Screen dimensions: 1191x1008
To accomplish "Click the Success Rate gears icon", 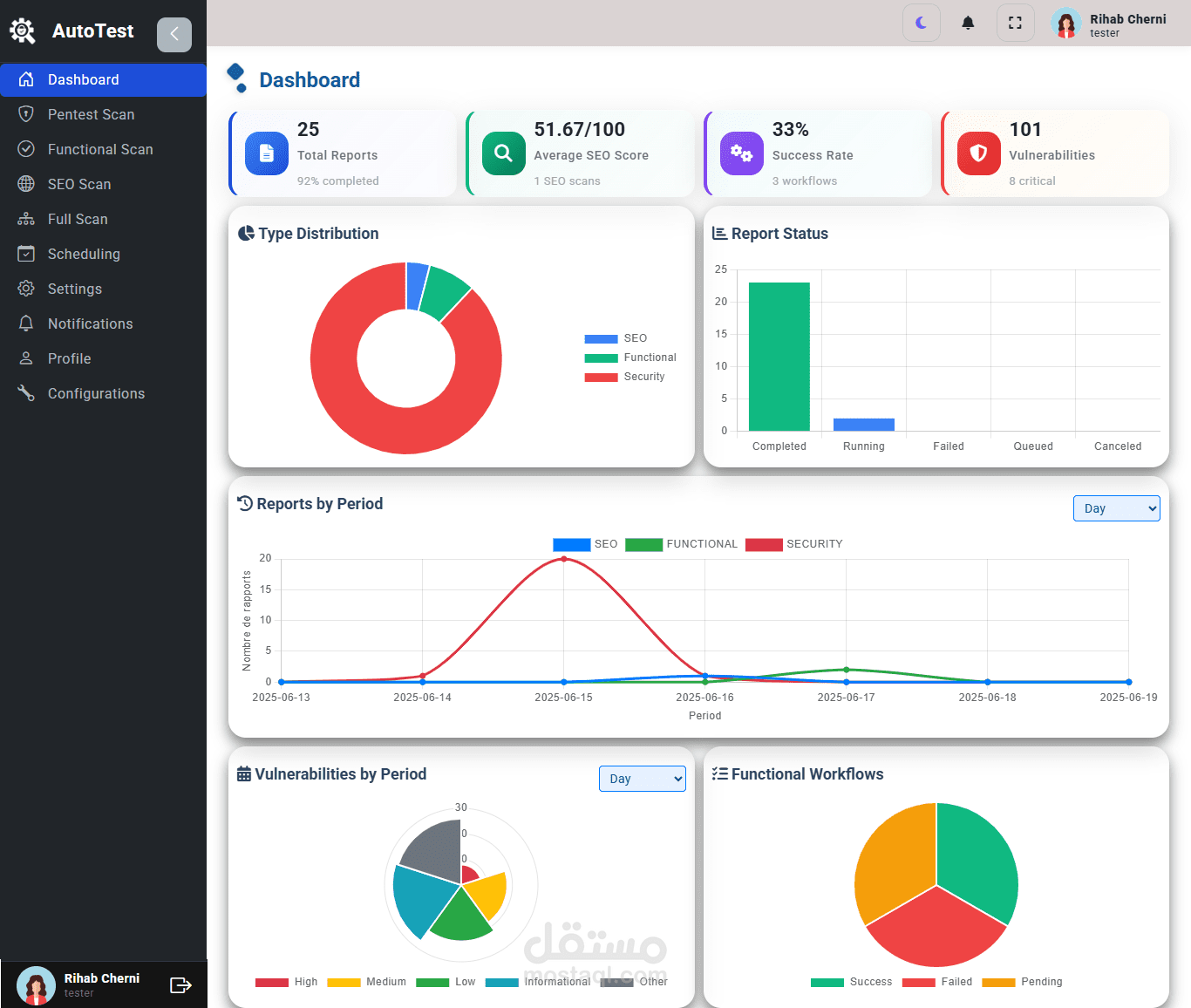I will [742, 153].
